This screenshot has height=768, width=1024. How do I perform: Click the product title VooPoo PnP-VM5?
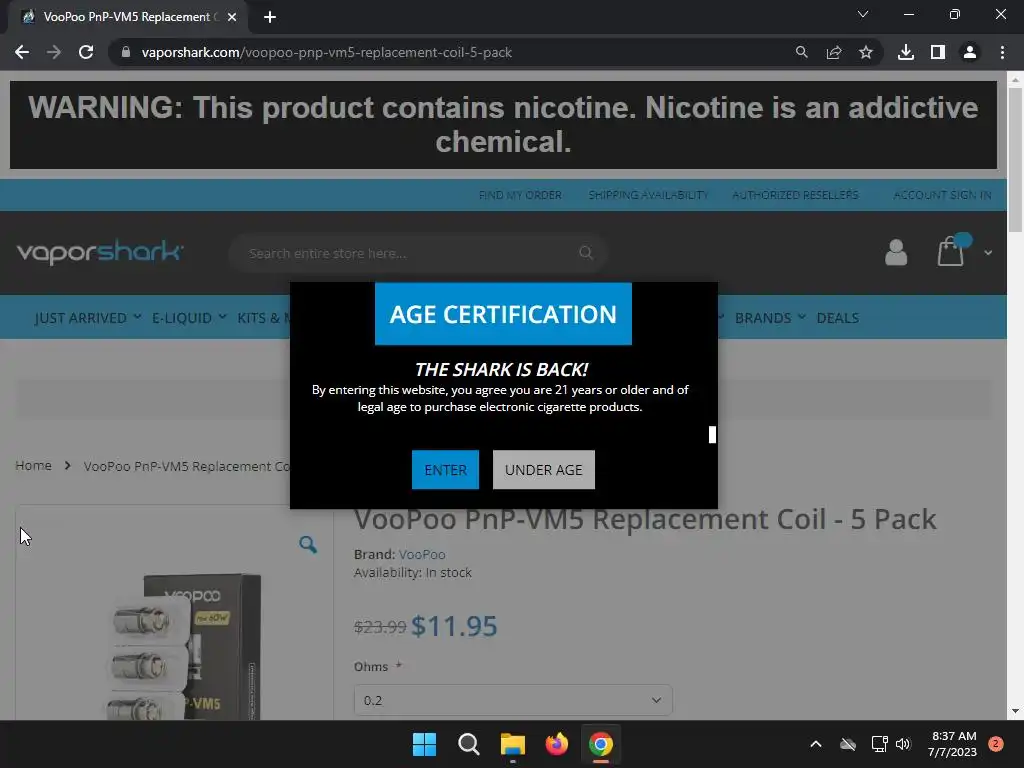pyautogui.click(x=645, y=519)
